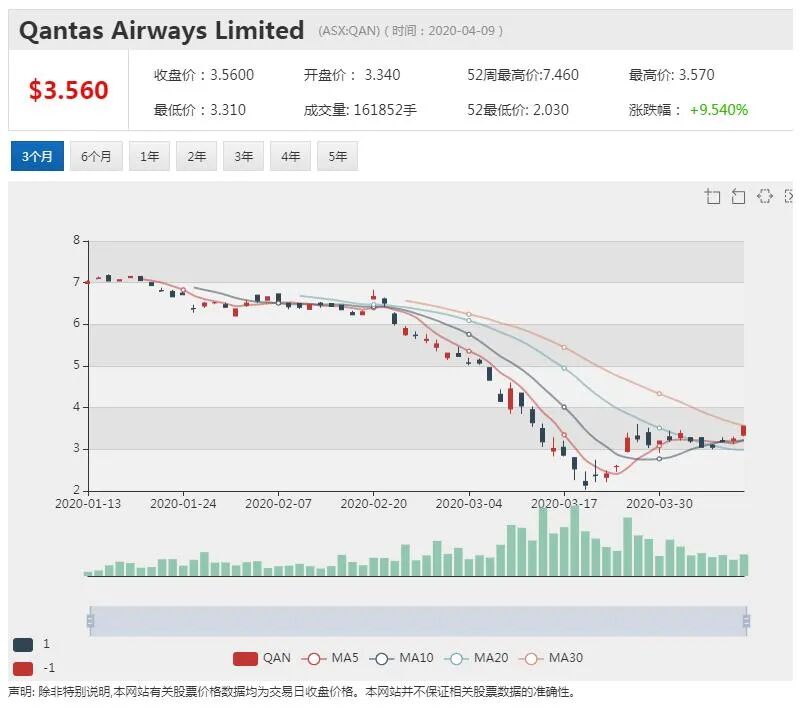Click the data zoom slider range bar
This screenshot has height=718, width=810.
pos(418,620)
